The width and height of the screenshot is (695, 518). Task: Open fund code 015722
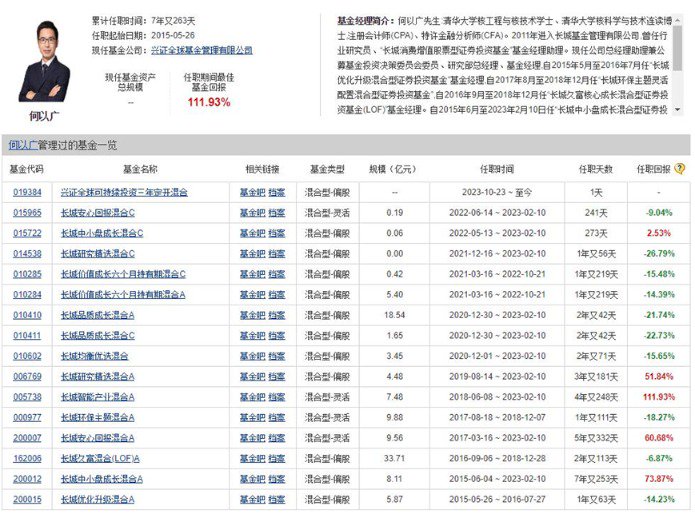pos(27,233)
